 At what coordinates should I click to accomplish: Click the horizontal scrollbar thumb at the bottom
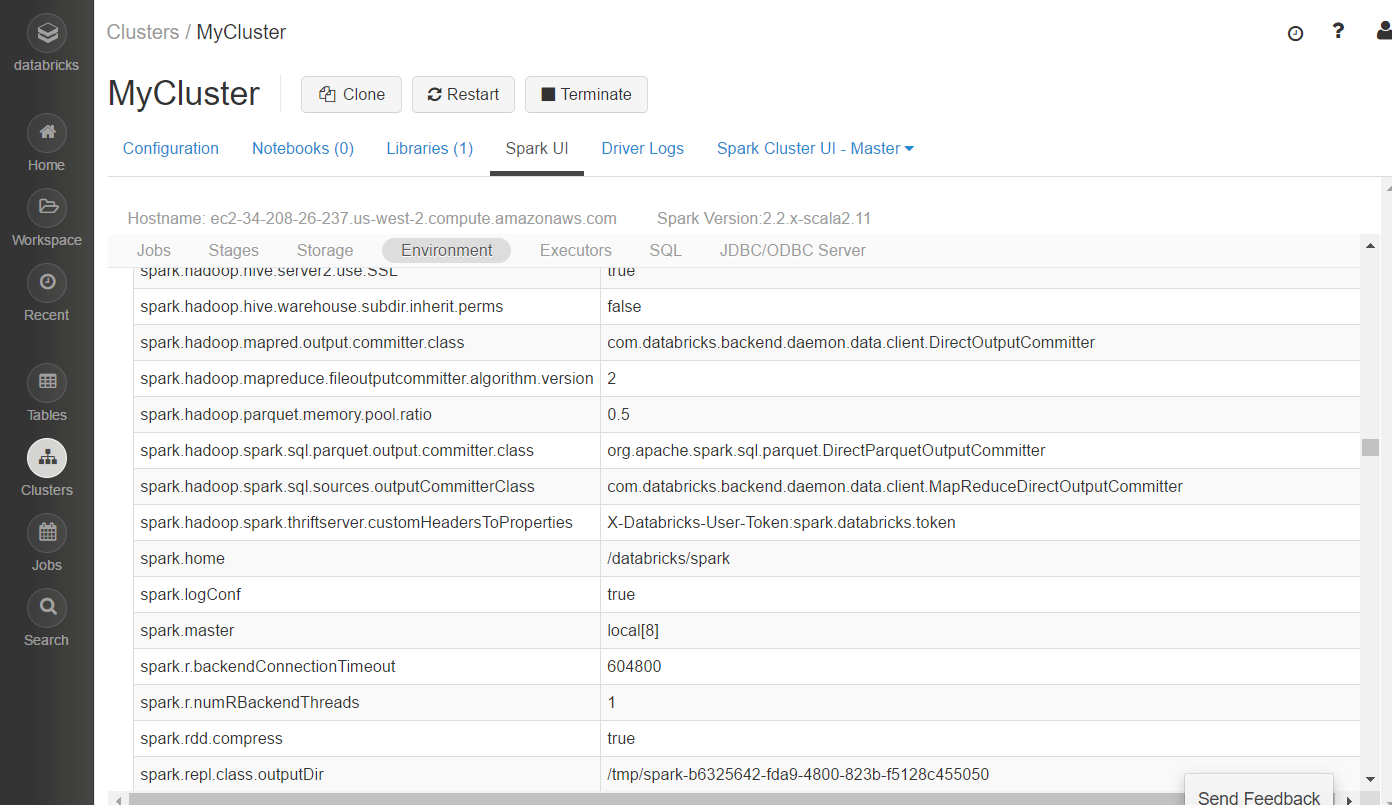[656, 799]
